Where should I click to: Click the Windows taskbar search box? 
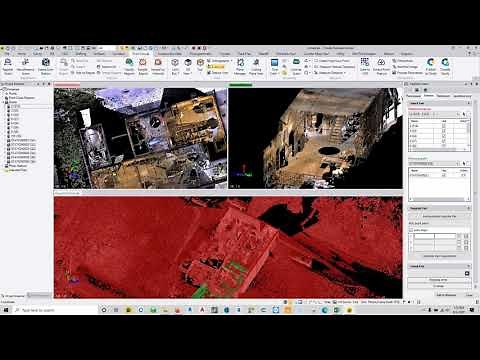tap(55, 310)
